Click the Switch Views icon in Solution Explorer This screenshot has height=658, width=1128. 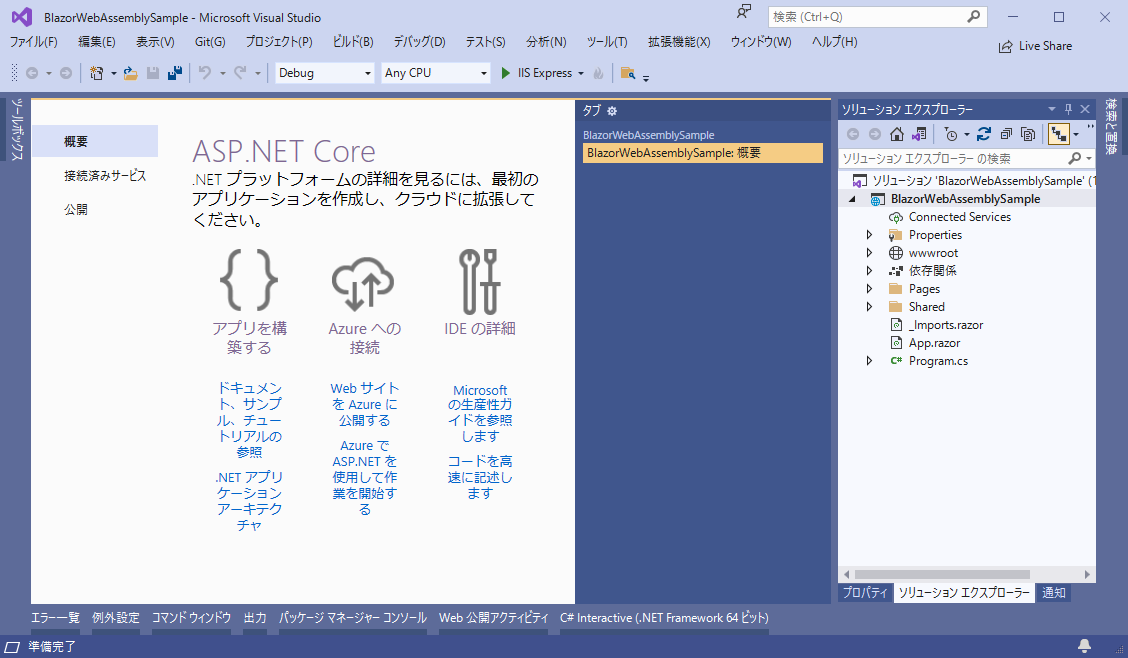tap(919, 134)
